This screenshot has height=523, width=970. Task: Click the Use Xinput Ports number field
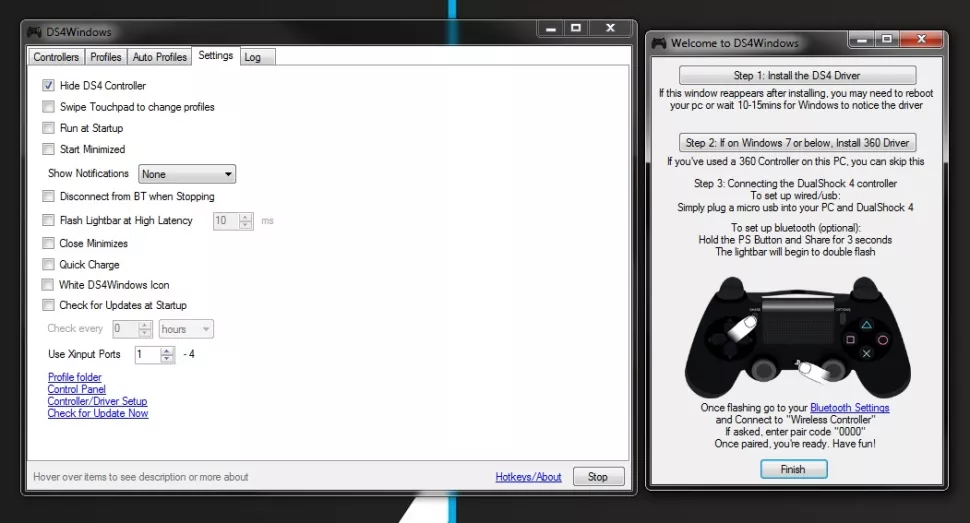(x=148, y=354)
